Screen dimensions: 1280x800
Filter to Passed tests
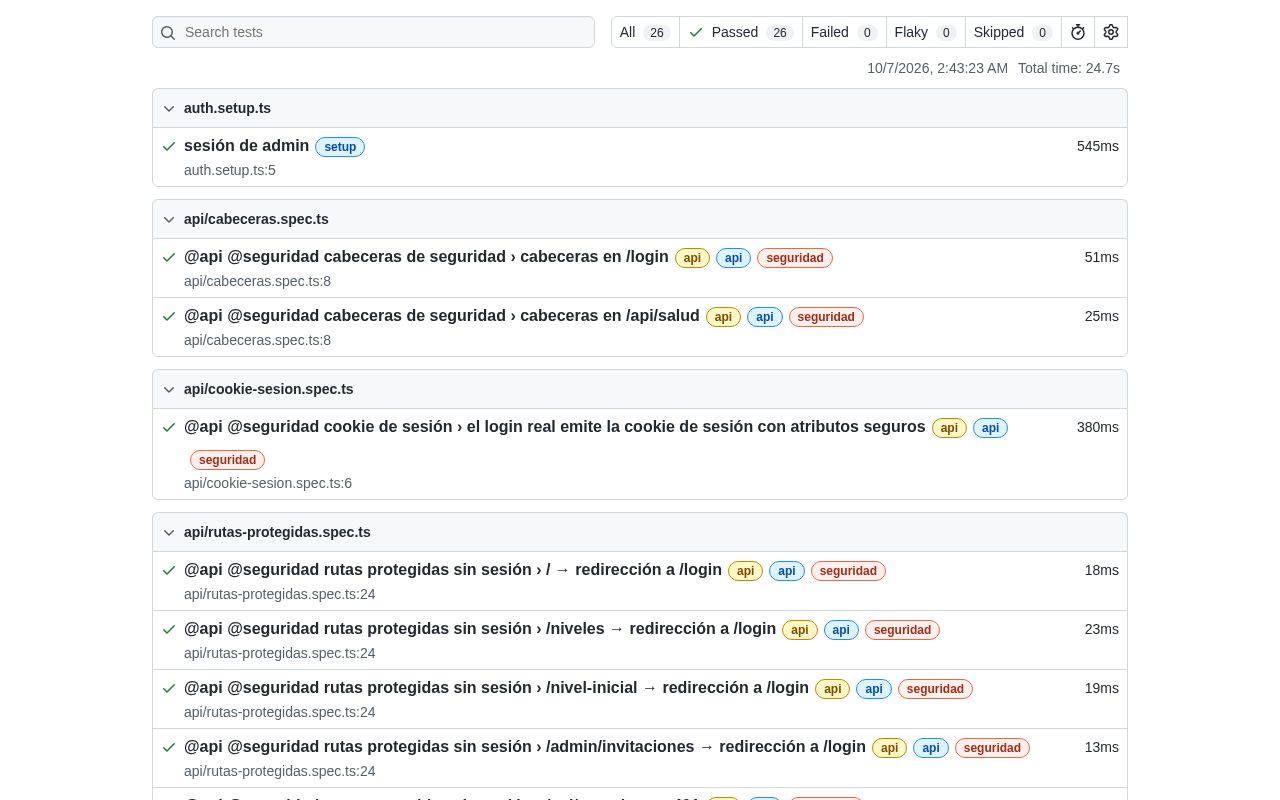(x=741, y=32)
